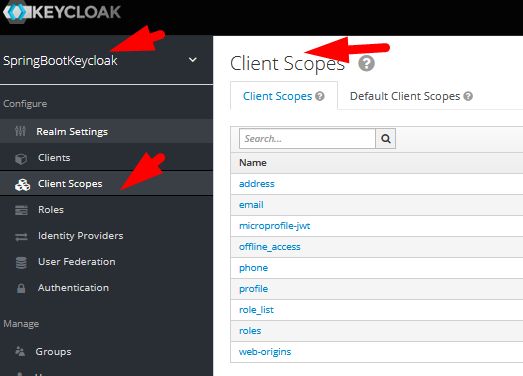Open the Clients menu item

[x=54, y=157]
